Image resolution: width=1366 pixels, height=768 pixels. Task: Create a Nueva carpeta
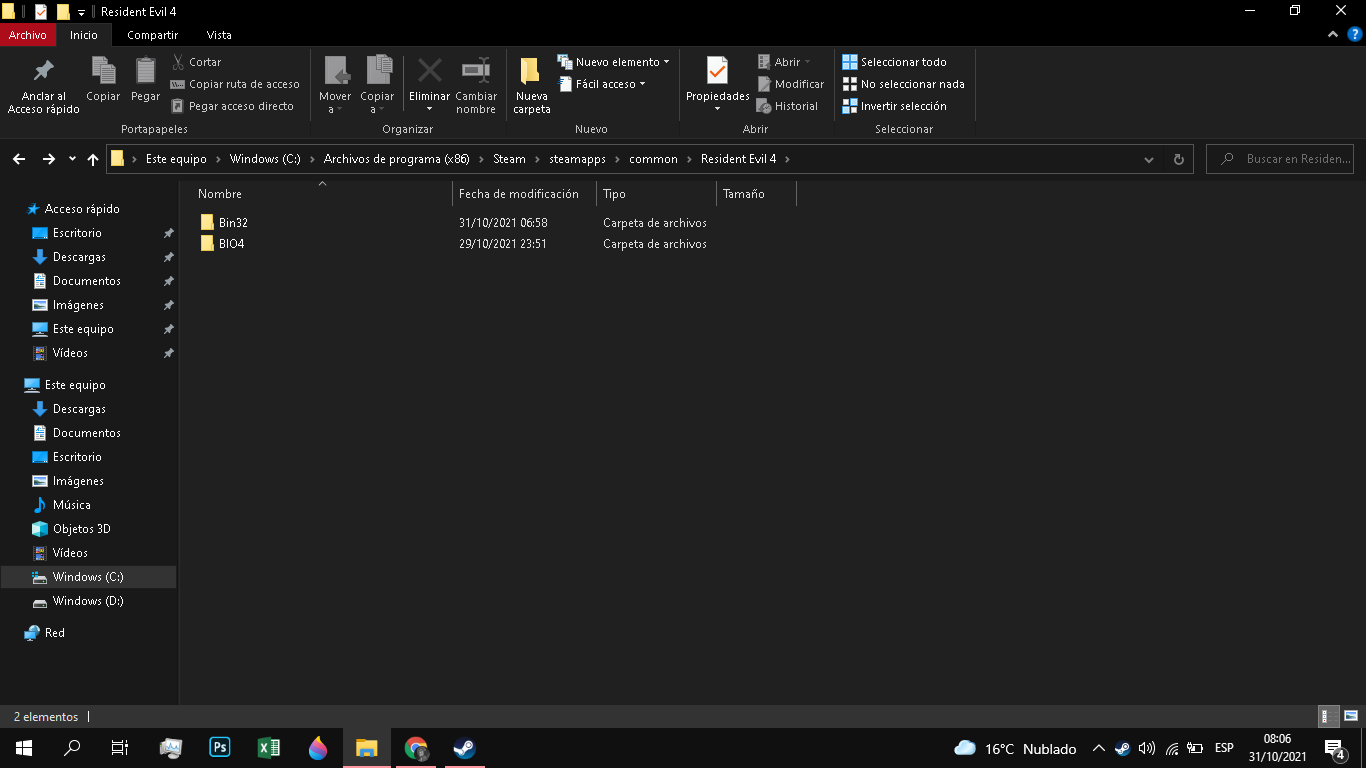(531, 86)
